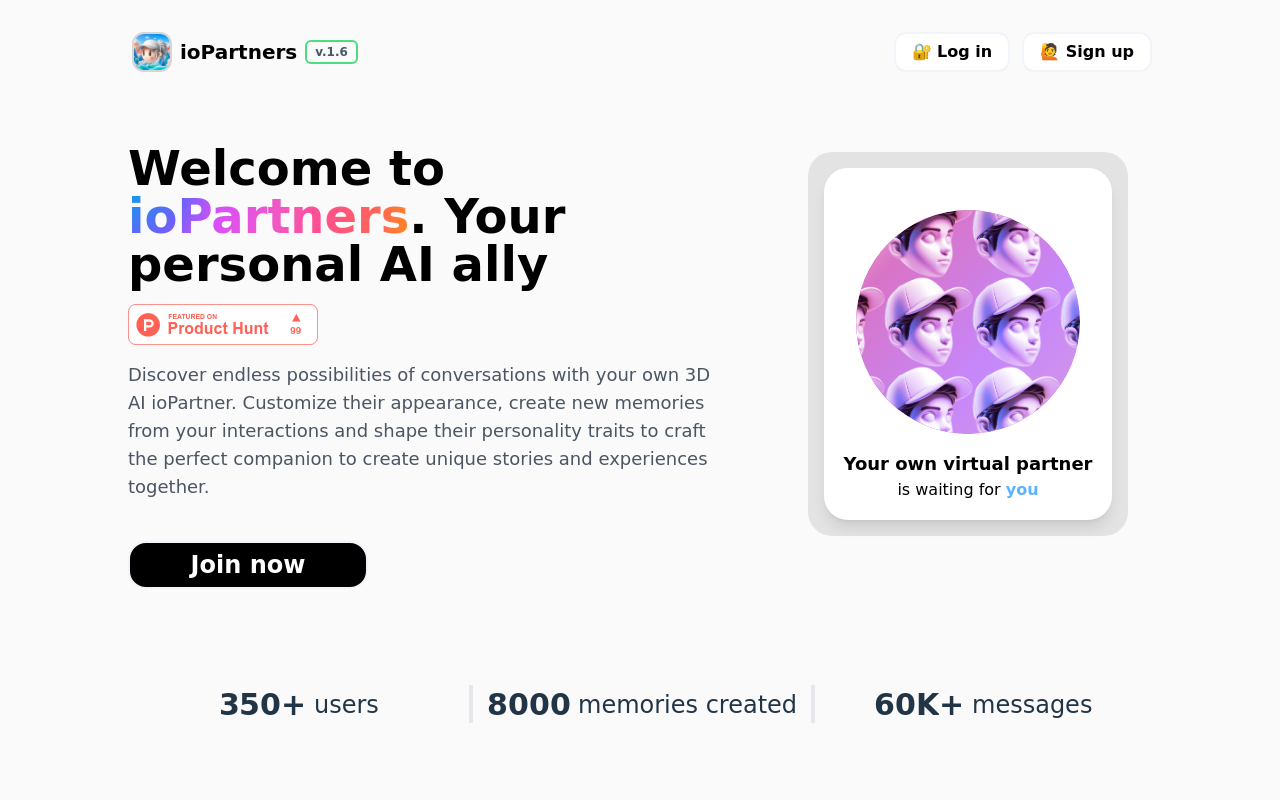Click the 350+ users statistic
The height and width of the screenshot is (800, 1280).
[x=299, y=705]
